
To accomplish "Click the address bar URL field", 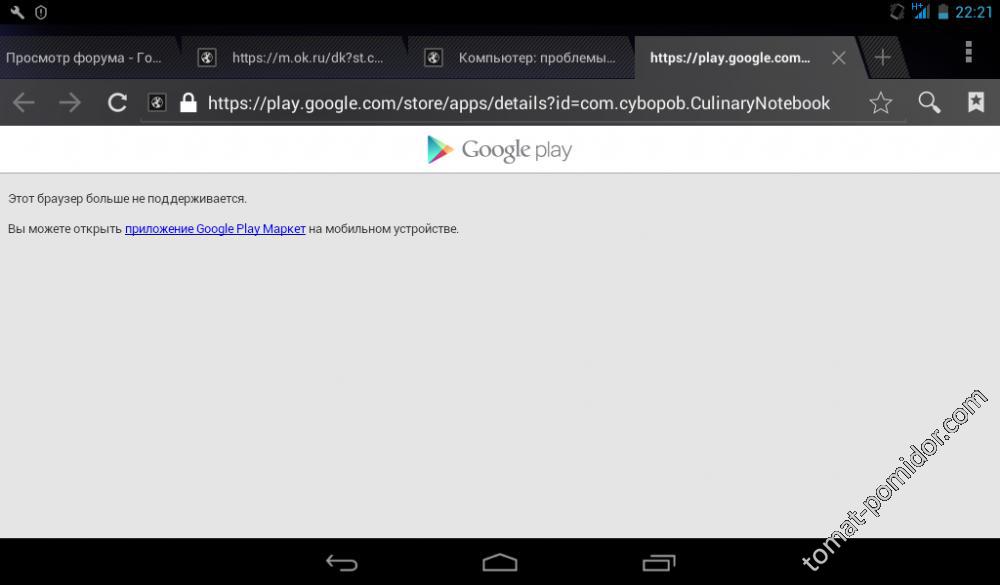I will click(518, 103).
